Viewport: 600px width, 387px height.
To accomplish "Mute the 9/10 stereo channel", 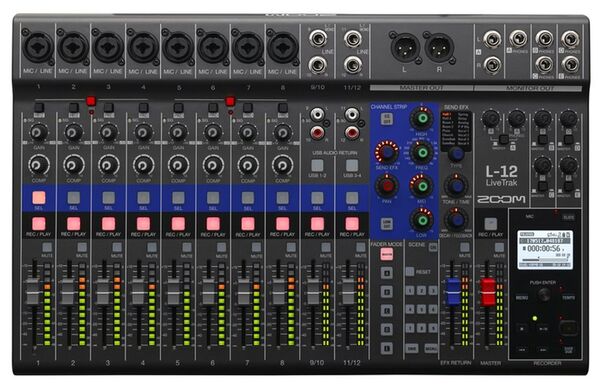I will pos(326,247).
